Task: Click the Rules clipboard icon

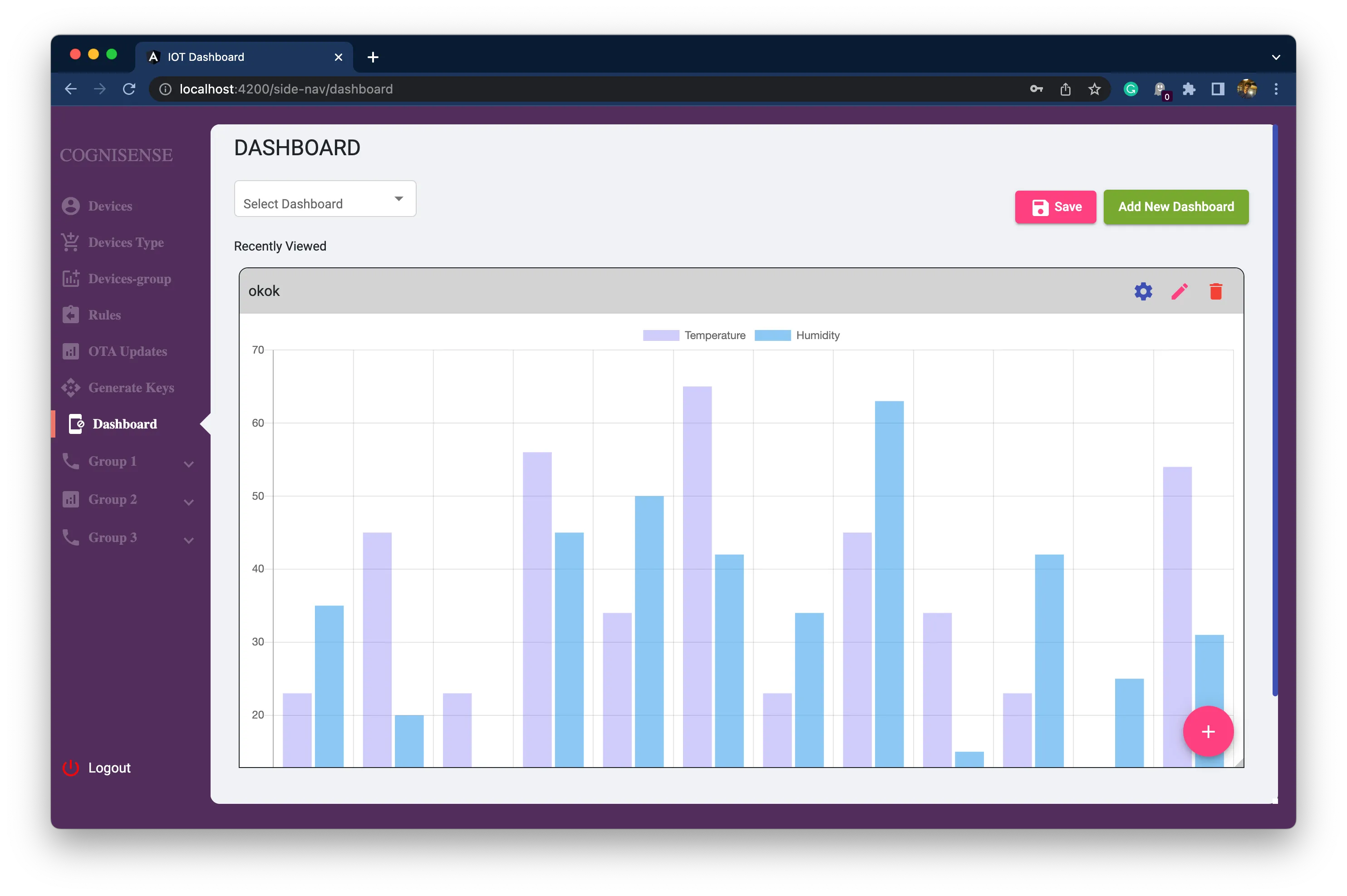Action: [70, 315]
